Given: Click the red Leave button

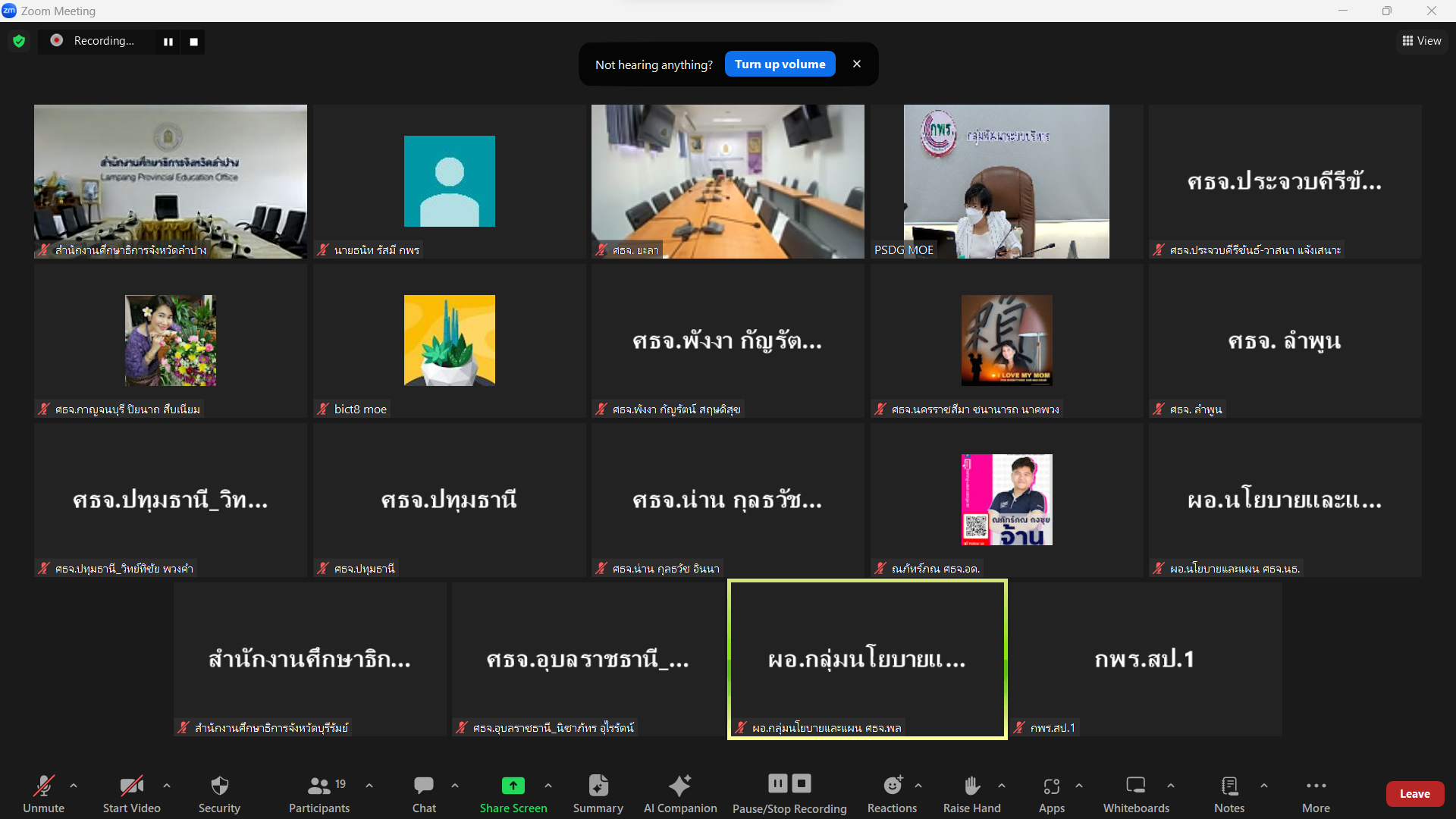Looking at the screenshot, I should pos(1414,793).
